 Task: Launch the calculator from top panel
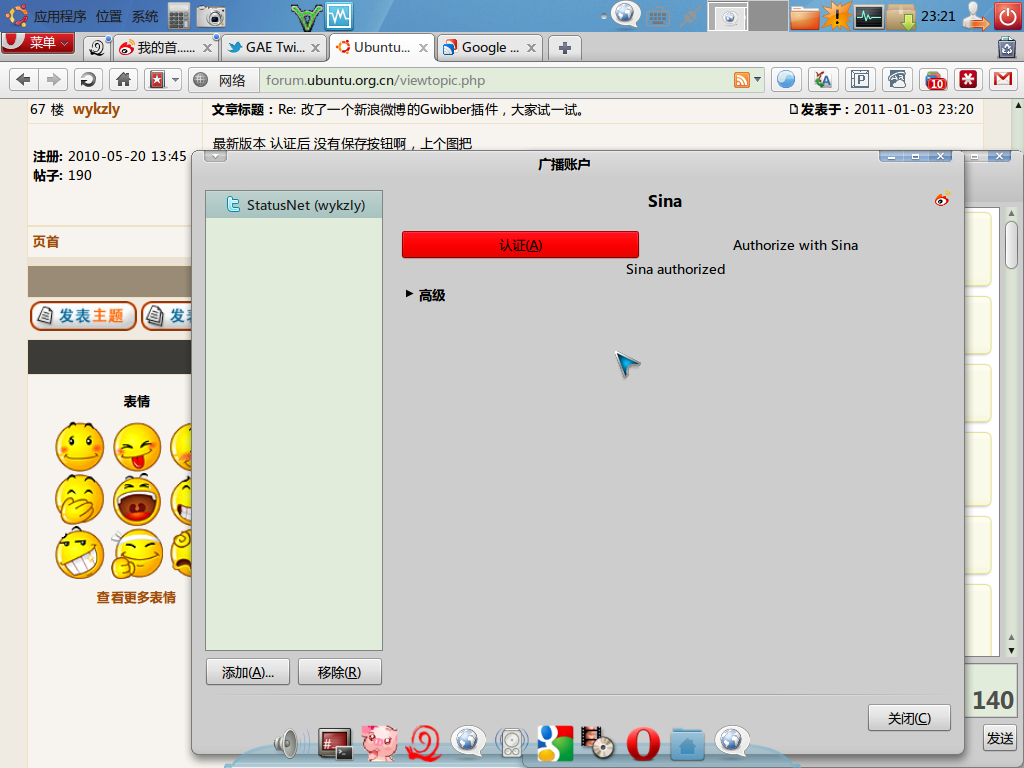tap(178, 16)
